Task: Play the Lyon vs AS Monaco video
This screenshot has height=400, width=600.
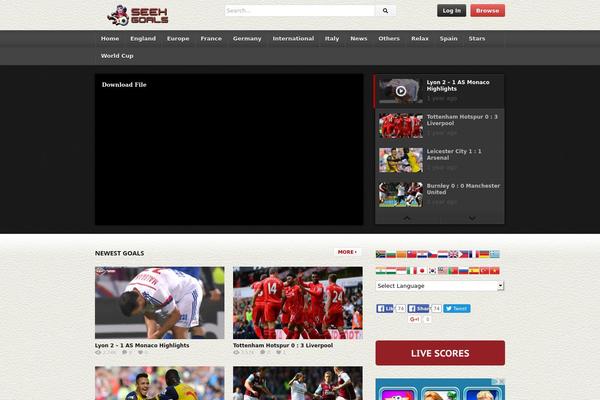Action: pyautogui.click(x=401, y=91)
